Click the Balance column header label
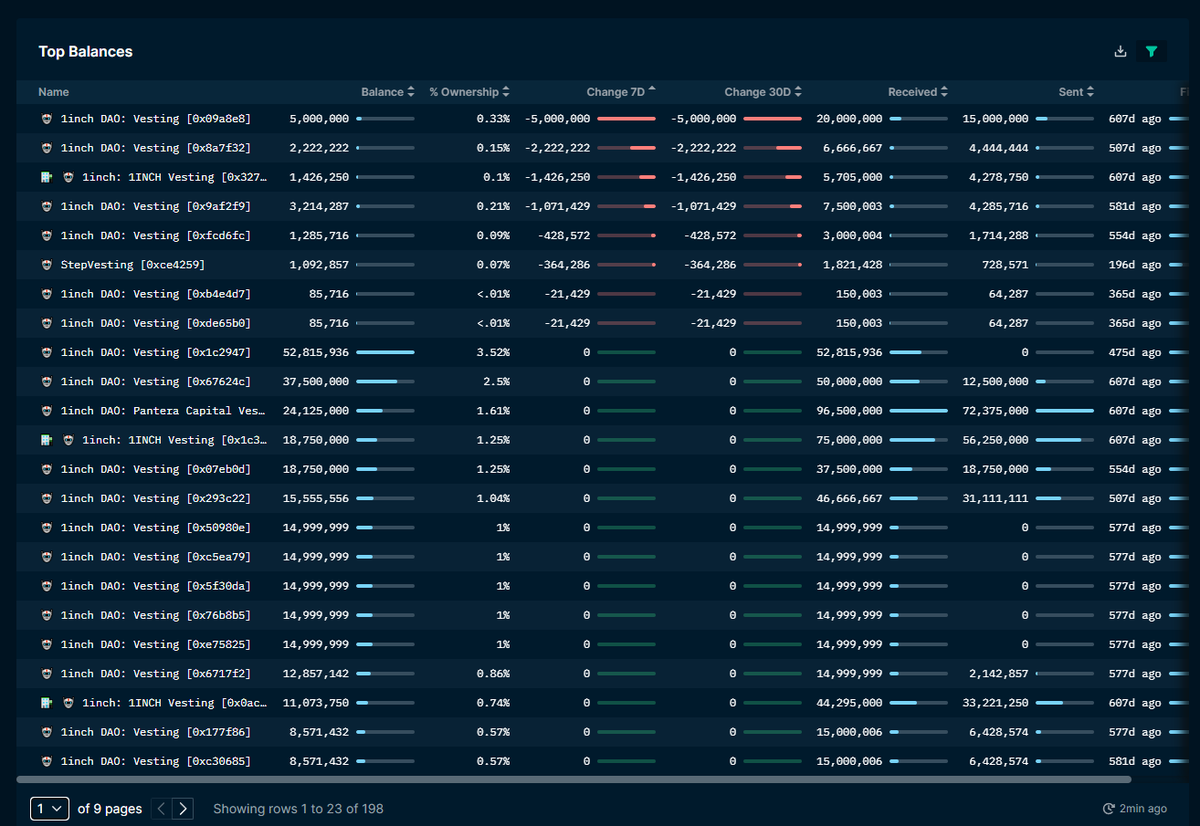1200x826 pixels. [x=382, y=92]
